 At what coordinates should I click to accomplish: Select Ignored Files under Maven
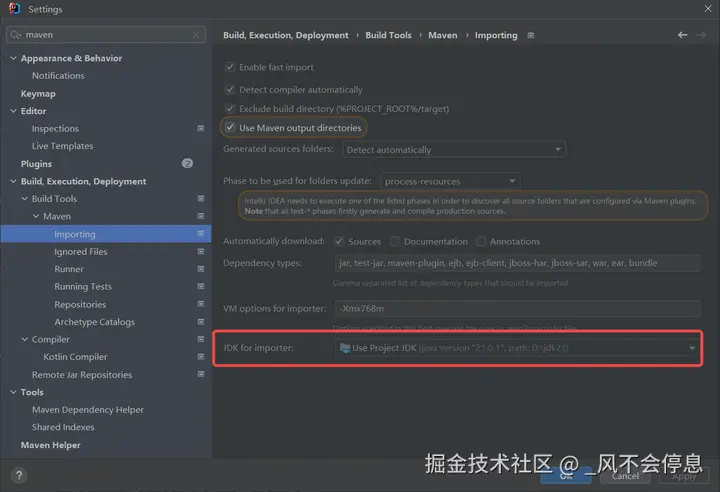point(80,252)
